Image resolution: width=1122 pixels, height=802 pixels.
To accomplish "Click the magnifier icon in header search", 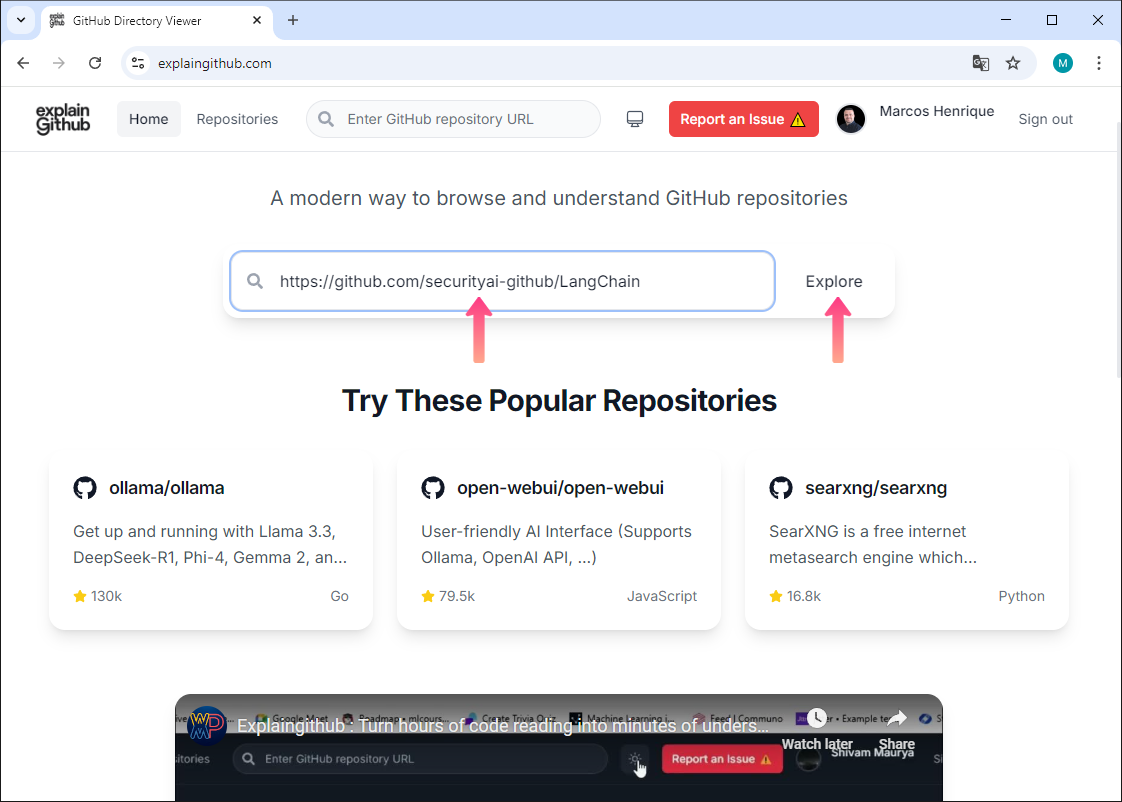I will 326,119.
